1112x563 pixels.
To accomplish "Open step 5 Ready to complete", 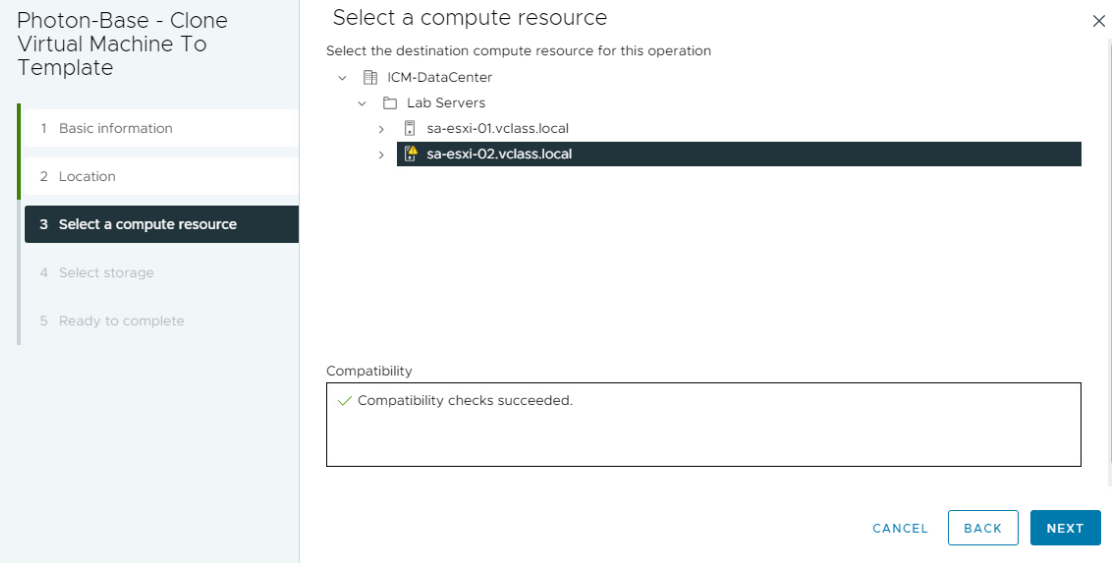I will pos(162,320).
